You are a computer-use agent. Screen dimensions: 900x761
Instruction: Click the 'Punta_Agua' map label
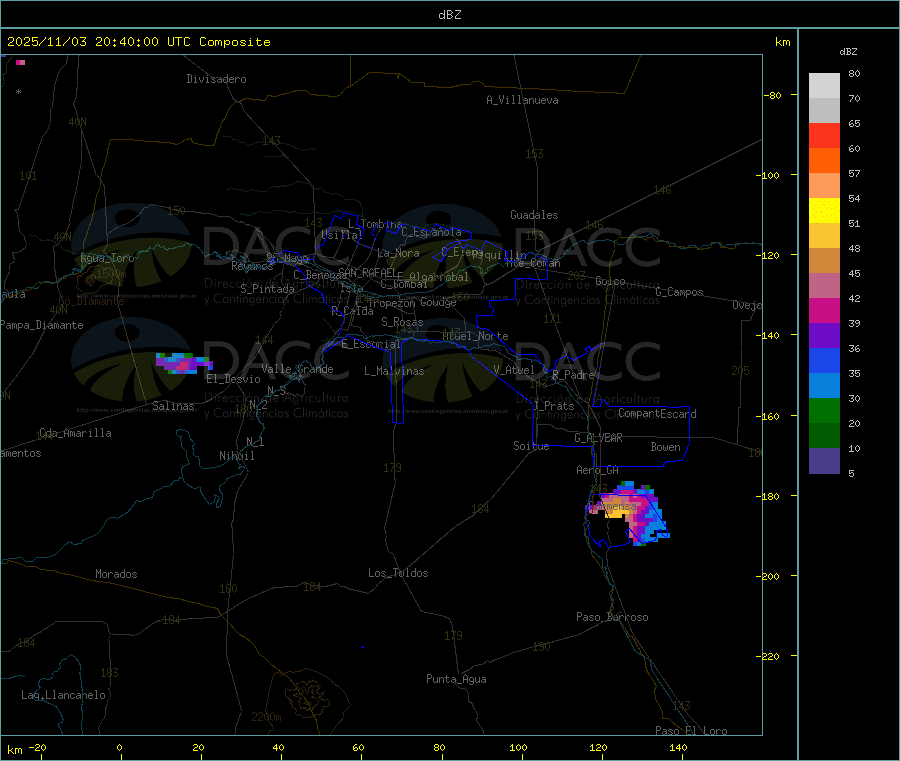[456, 679]
